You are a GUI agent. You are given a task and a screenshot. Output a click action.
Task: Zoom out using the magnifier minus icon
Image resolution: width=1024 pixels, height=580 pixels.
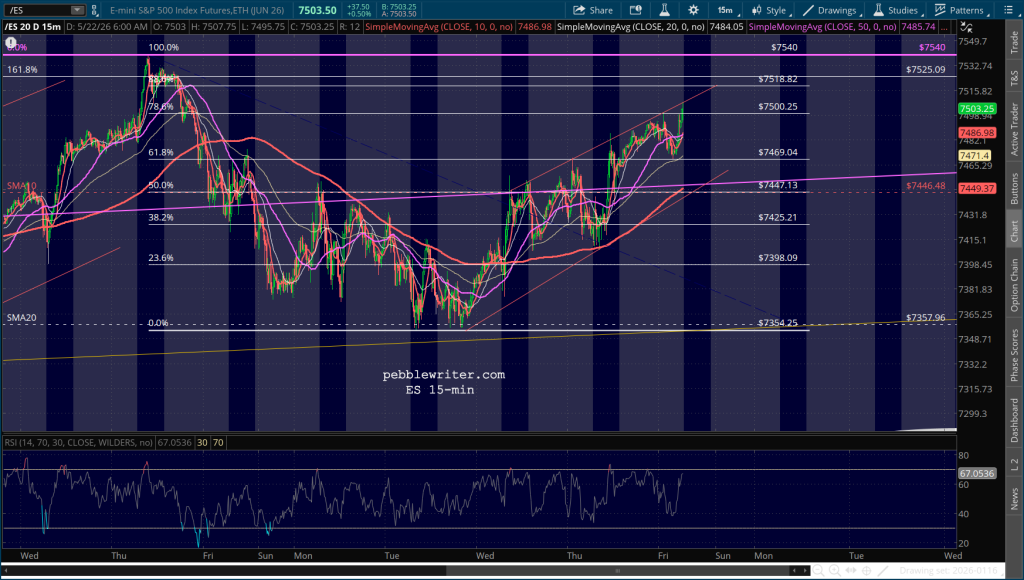coord(818,570)
